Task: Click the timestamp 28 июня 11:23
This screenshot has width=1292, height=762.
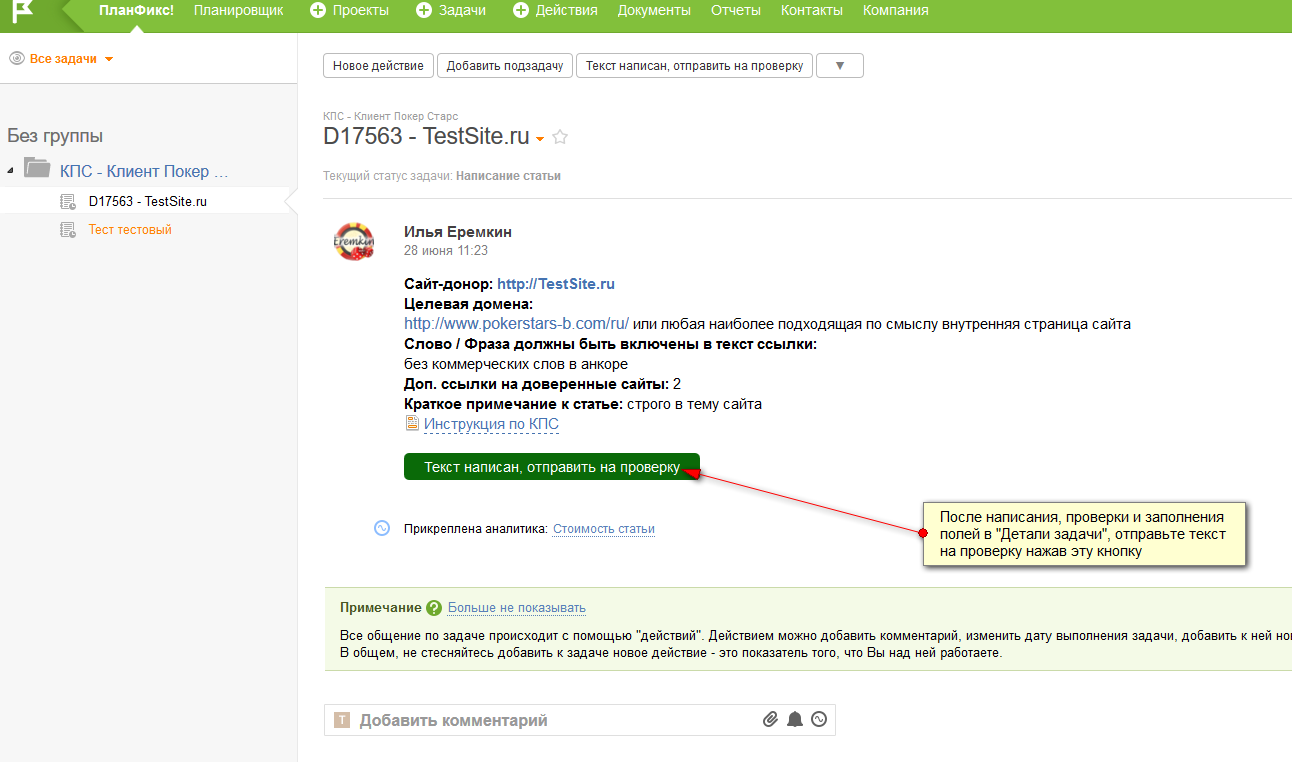Action: pos(446,251)
